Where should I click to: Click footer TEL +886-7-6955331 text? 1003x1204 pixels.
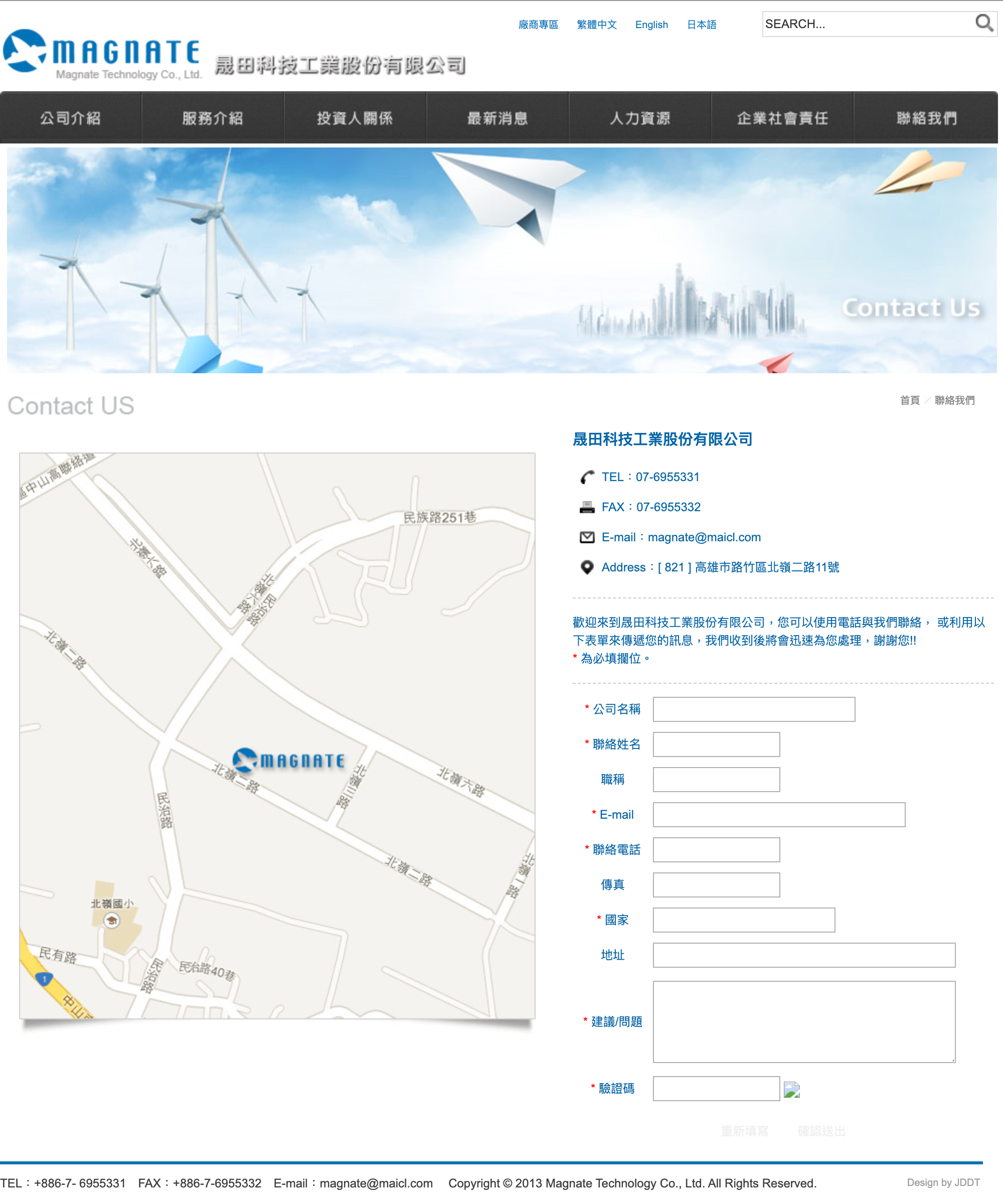63,1183
